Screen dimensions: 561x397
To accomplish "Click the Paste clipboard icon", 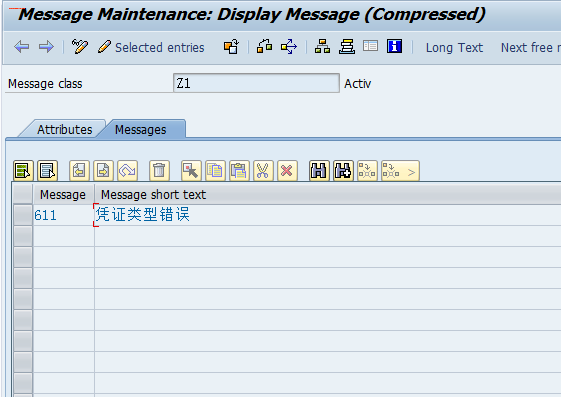I will point(239,170).
